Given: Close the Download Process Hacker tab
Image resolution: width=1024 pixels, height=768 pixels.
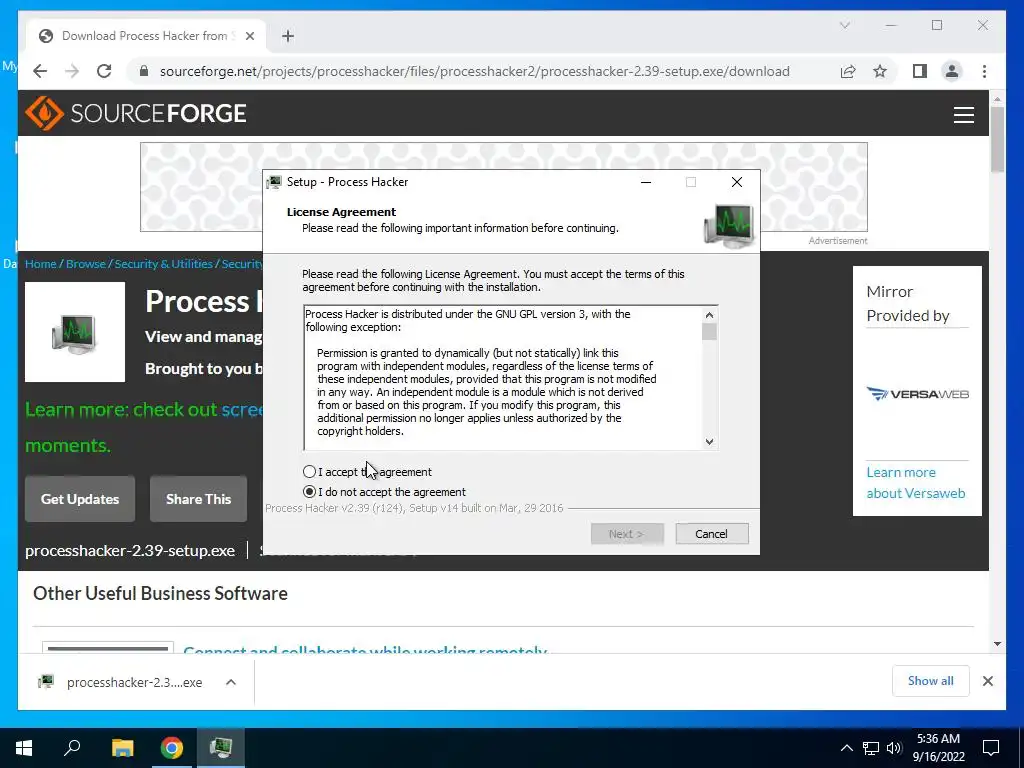Looking at the screenshot, I should pos(249,36).
